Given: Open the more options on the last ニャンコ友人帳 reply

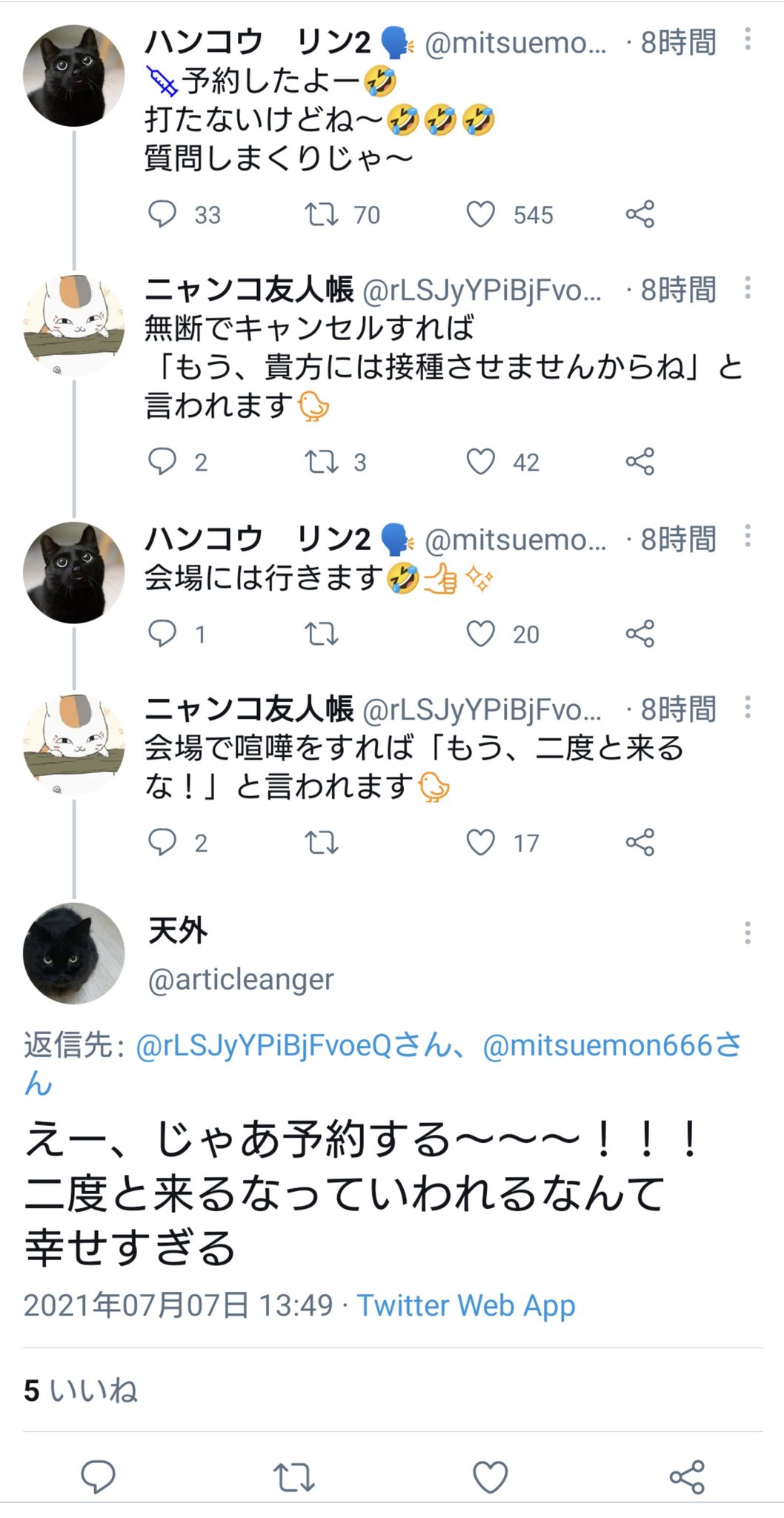Looking at the screenshot, I should click(x=747, y=708).
